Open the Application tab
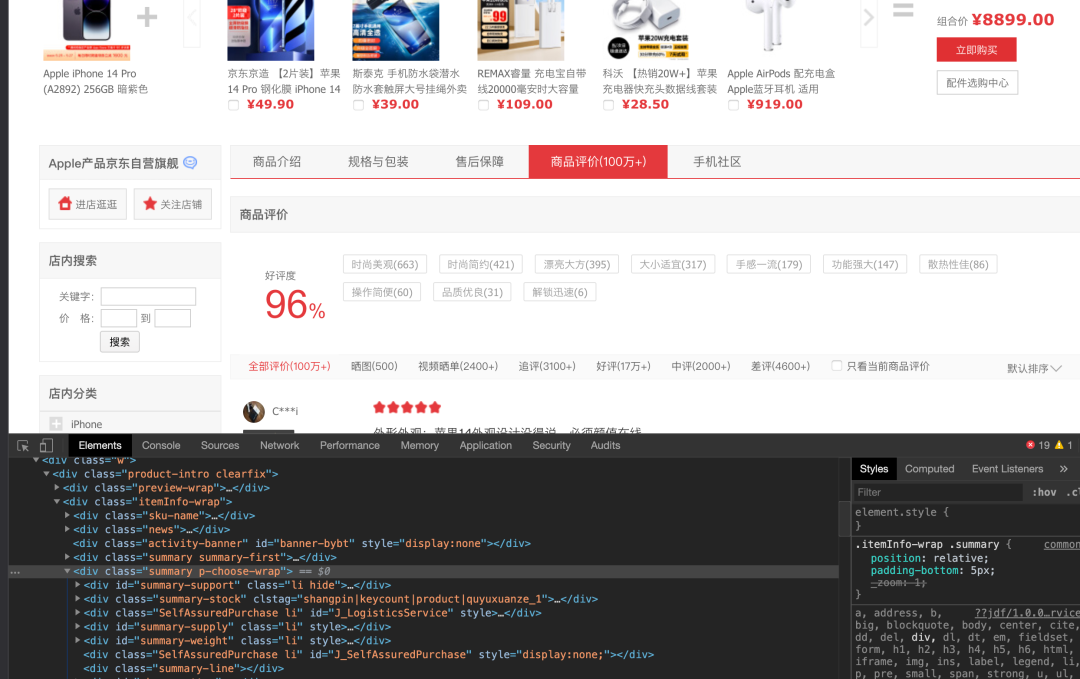Screen dimensions: 1080x679 pyautogui.click(x=486, y=446)
